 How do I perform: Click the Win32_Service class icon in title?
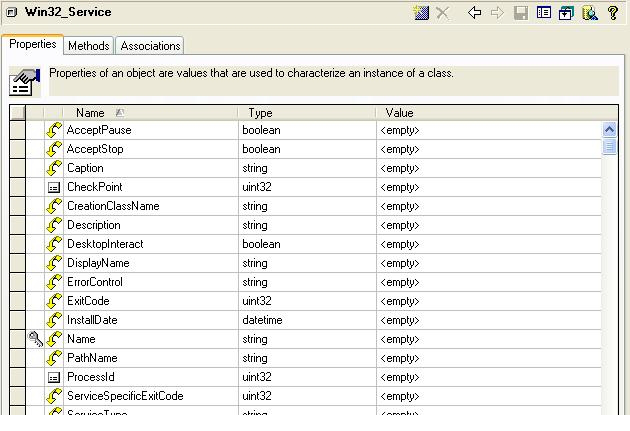coord(12,12)
